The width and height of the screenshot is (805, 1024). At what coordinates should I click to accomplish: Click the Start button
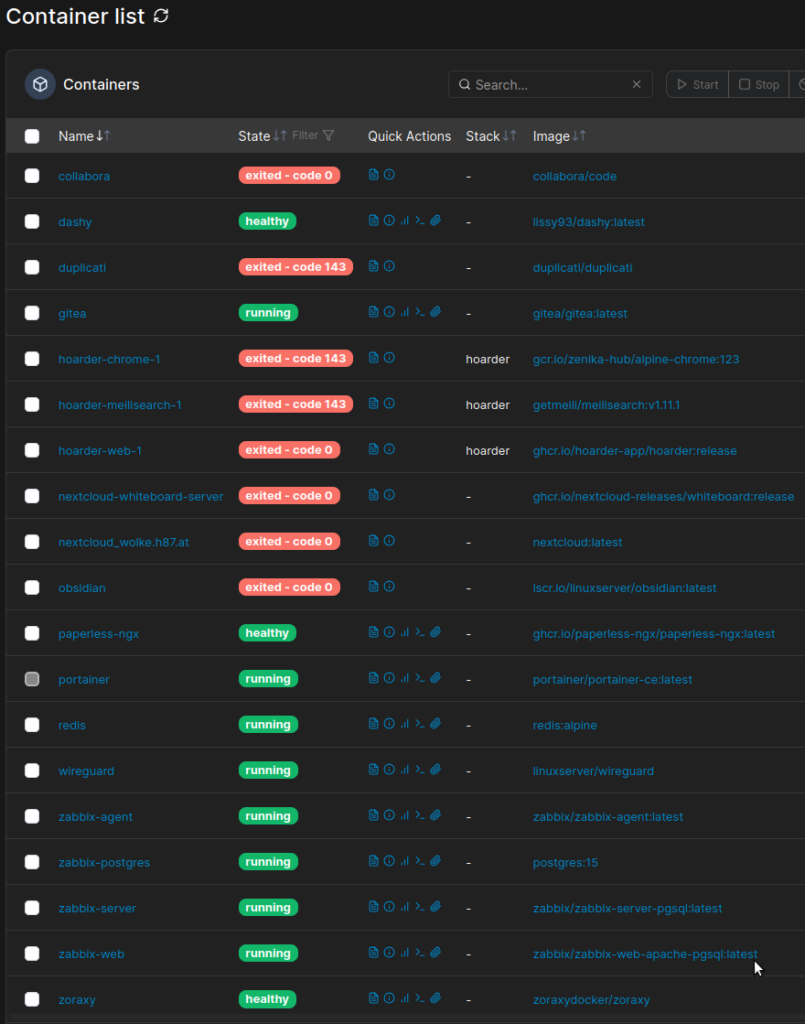coord(697,84)
